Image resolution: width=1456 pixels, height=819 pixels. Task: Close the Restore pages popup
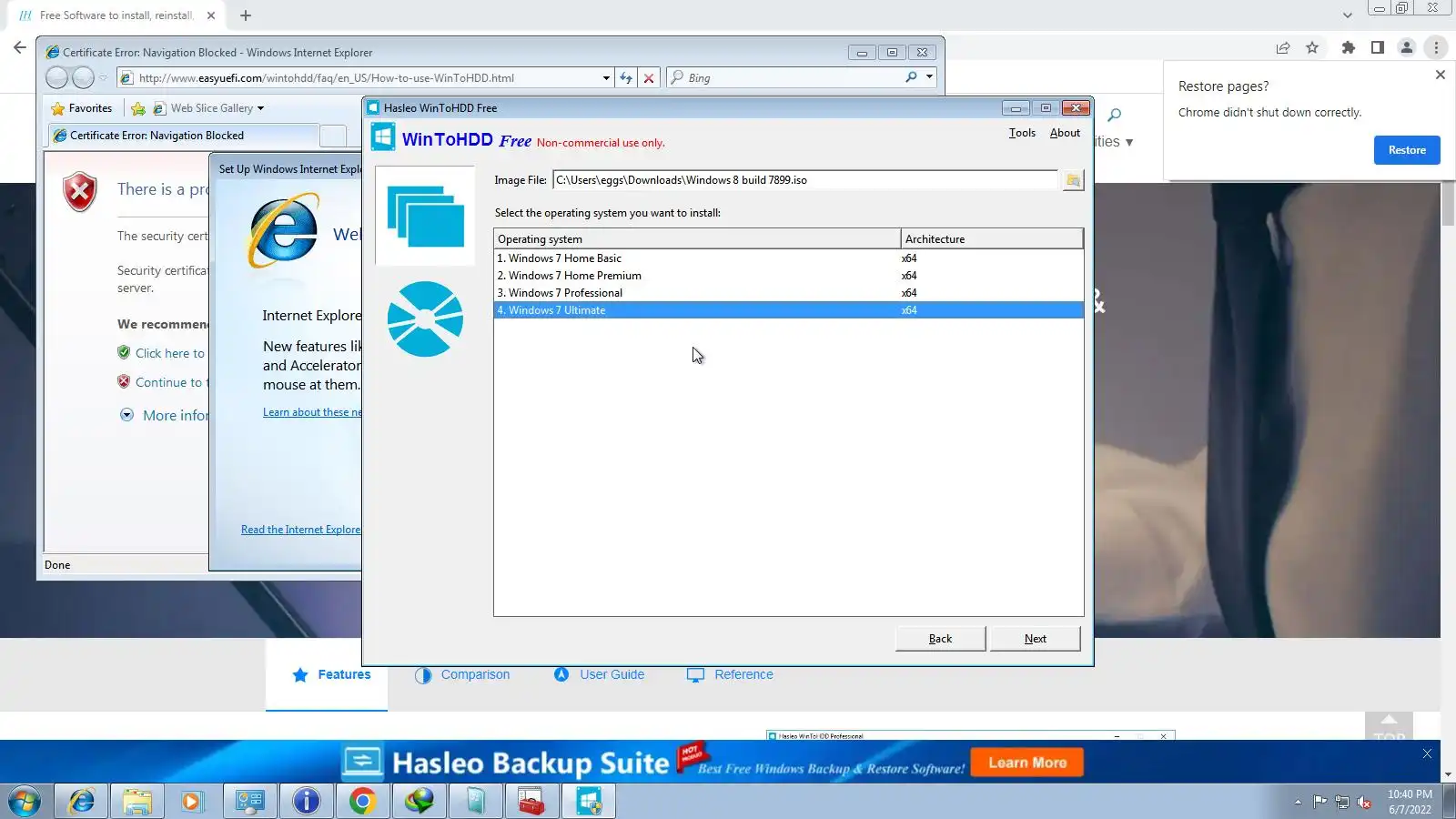pos(1441,75)
